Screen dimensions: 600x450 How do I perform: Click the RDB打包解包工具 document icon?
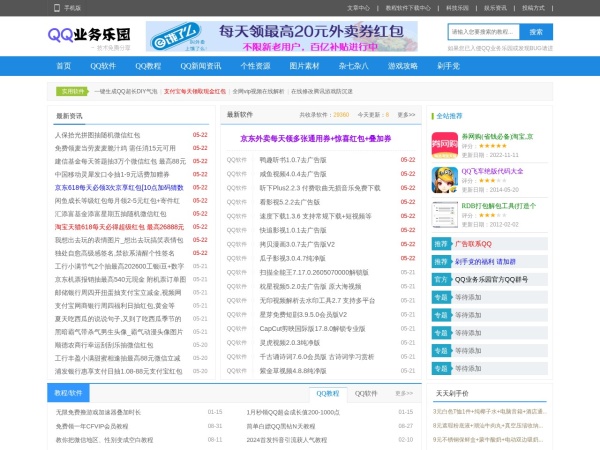click(x=445, y=215)
